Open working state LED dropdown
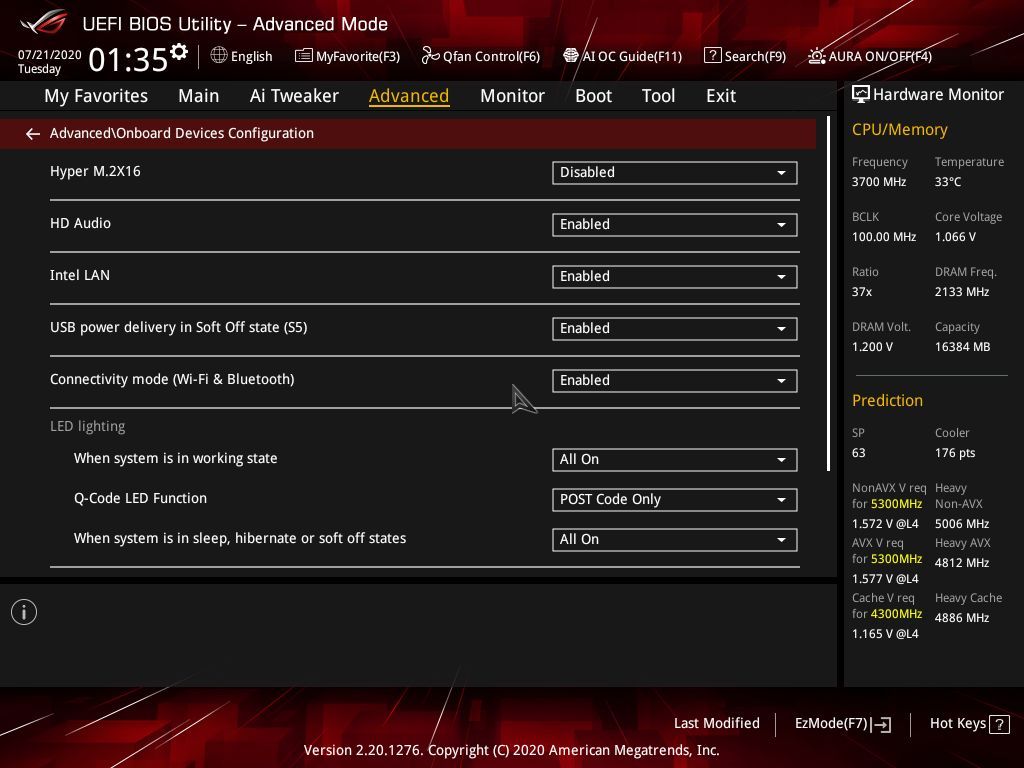The image size is (1024, 768). pyautogui.click(x=675, y=460)
